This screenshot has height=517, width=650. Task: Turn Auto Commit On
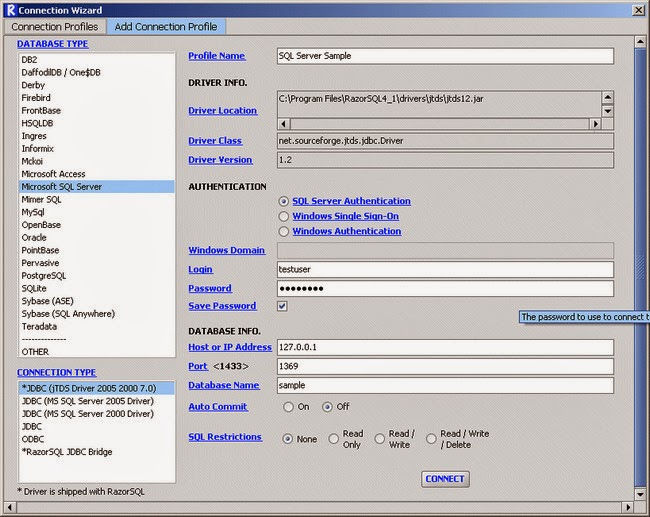(289, 407)
